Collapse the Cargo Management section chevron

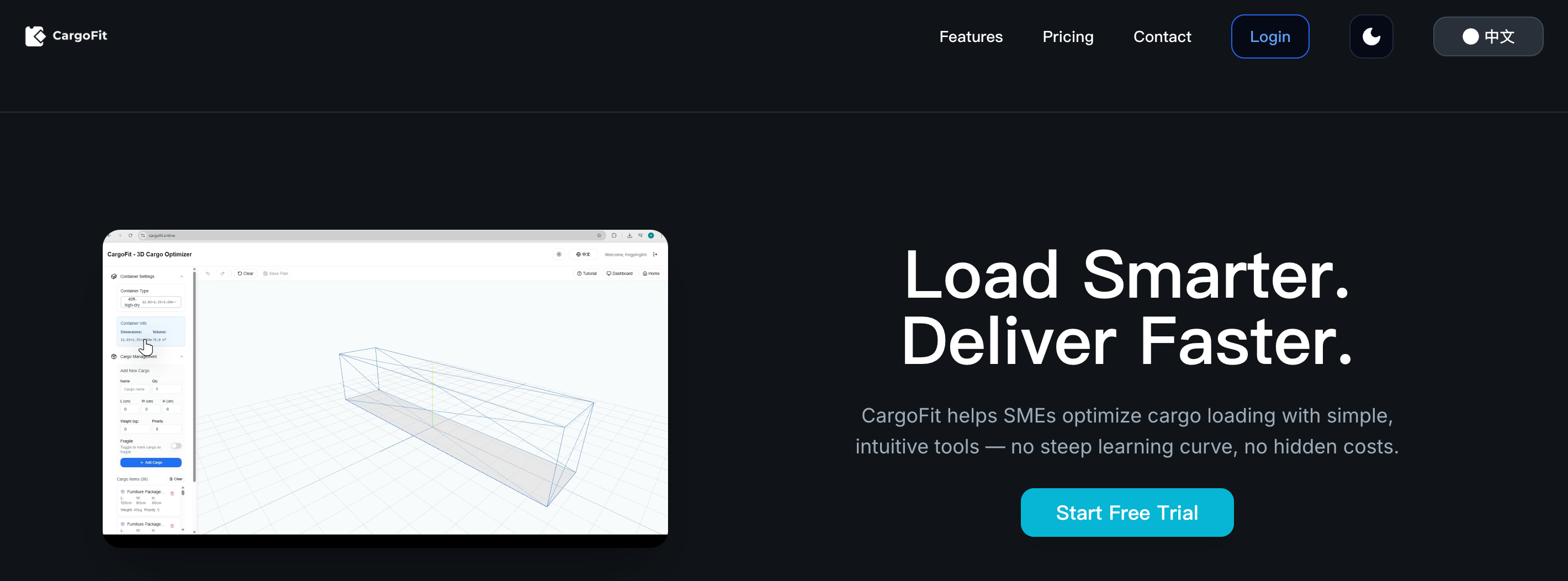coord(182,357)
